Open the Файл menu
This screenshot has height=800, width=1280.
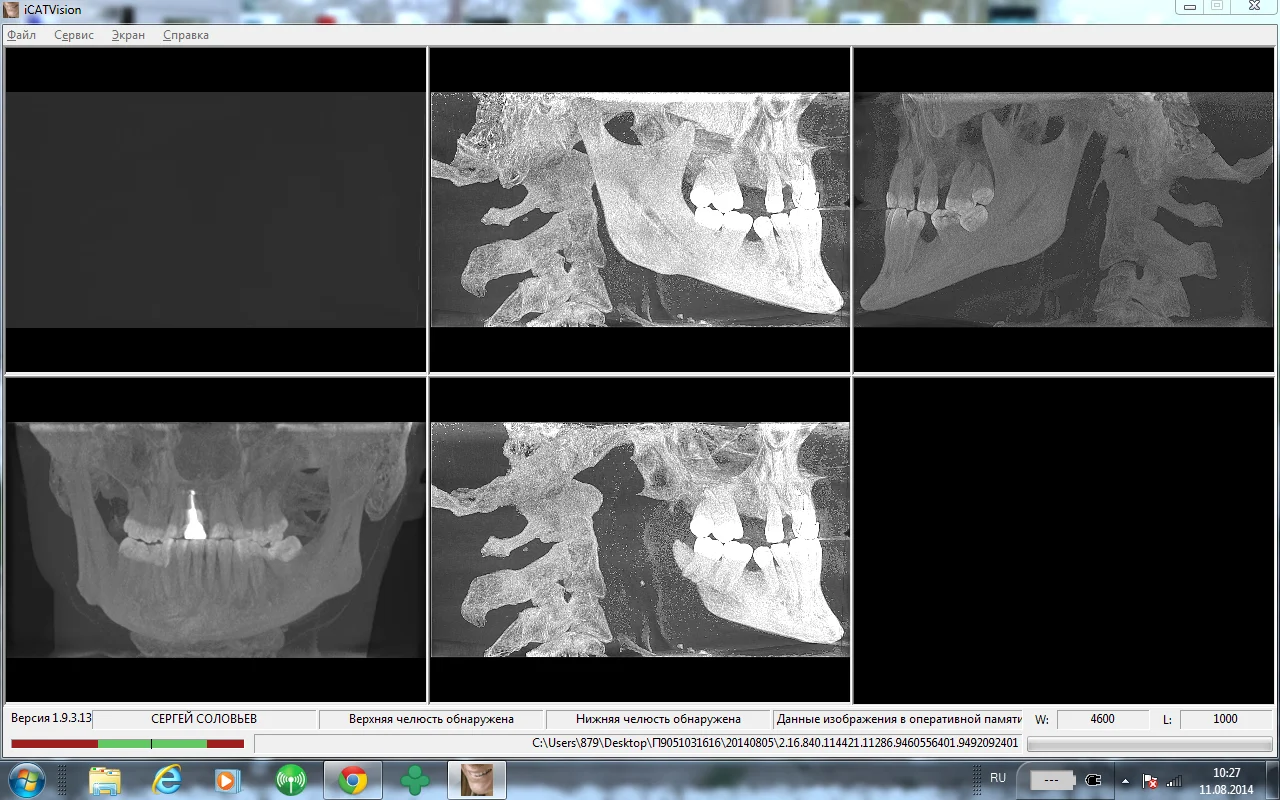(x=21, y=35)
